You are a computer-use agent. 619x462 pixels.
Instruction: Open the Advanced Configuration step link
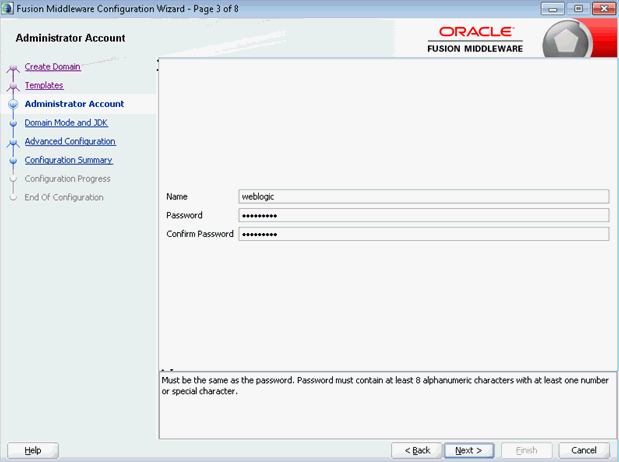[70, 141]
